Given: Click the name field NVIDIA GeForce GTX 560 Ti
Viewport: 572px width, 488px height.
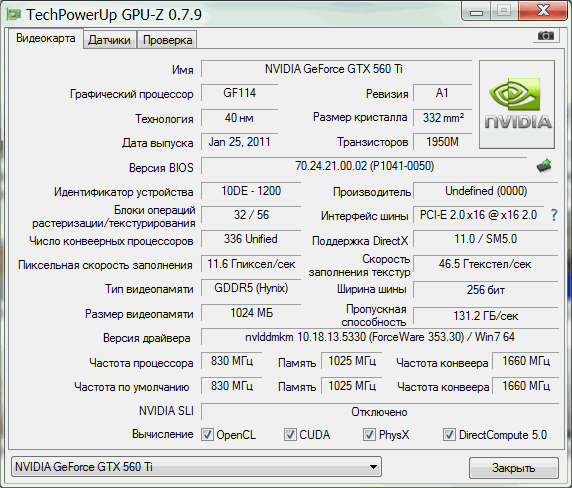Looking at the screenshot, I should coord(336,69).
